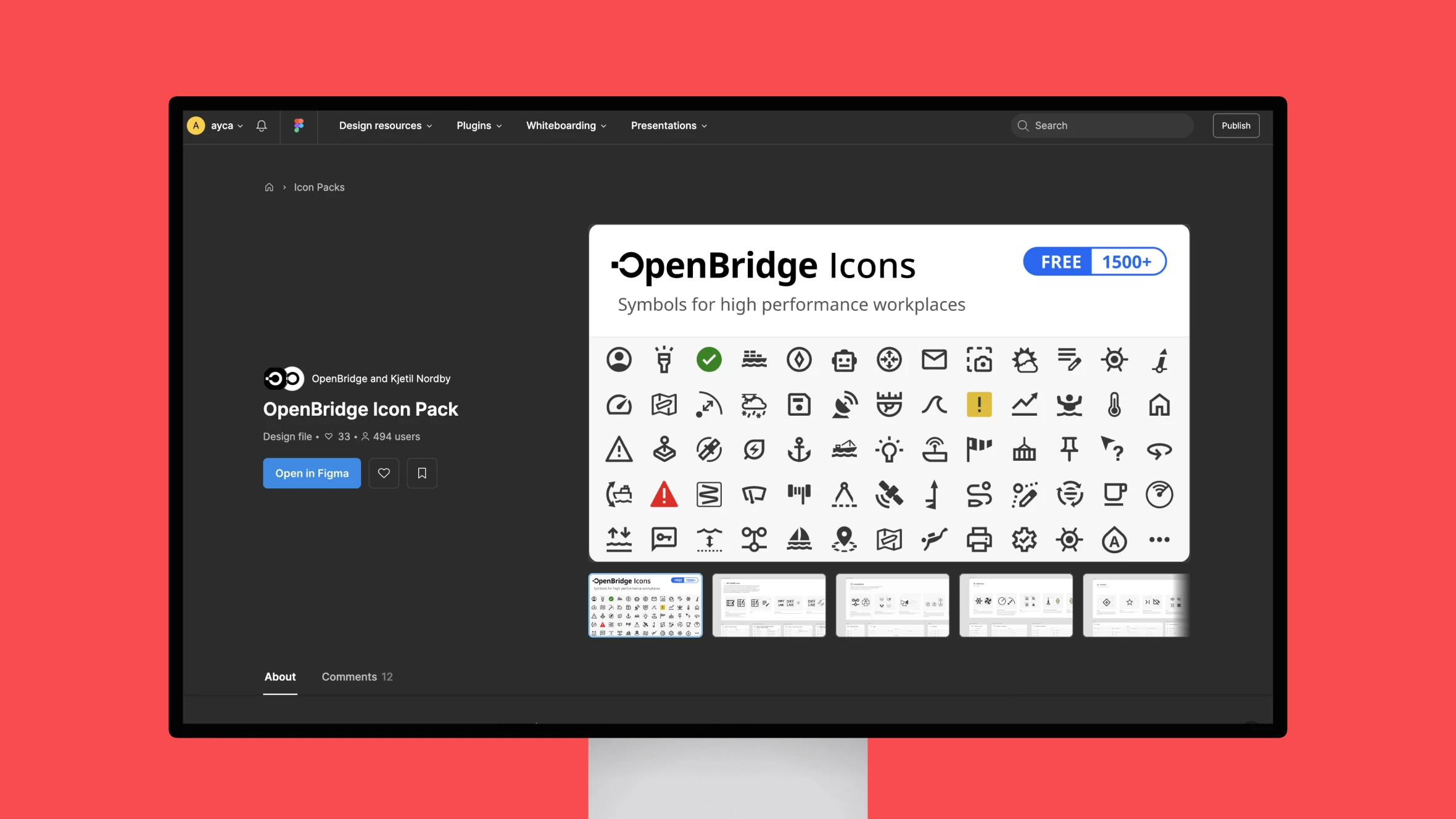Click the Publish button
The height and width of the screenshot is (819, 1456).
tap(1236, 125)
